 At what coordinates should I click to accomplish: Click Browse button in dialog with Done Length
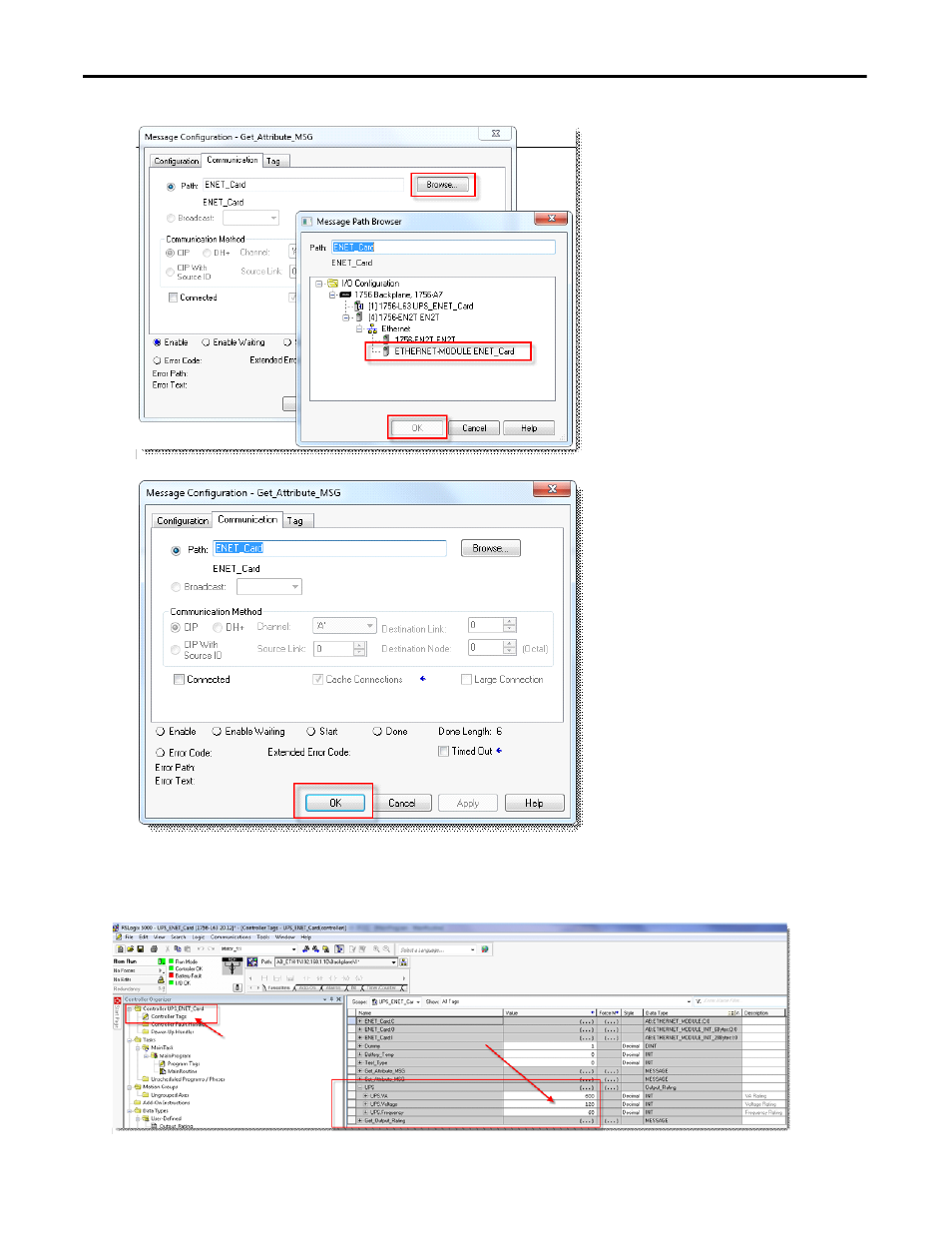point(490,548)
